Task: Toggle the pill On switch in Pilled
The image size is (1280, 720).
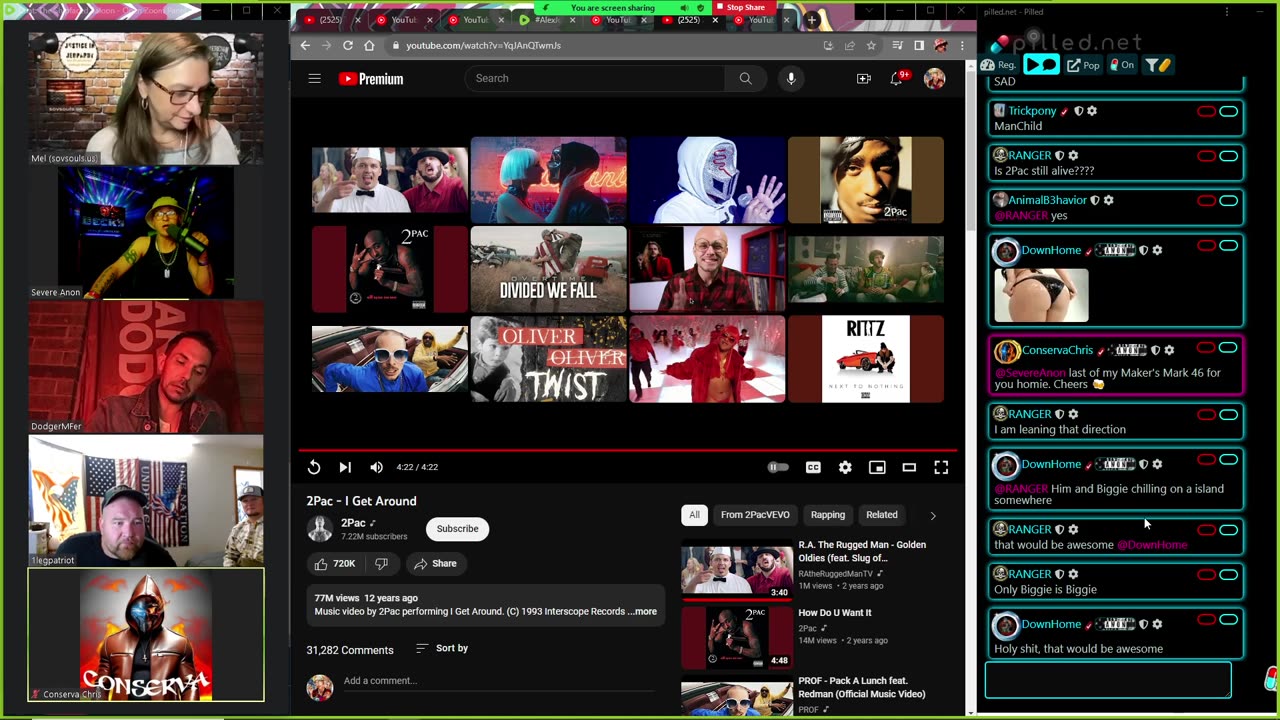Action: coord(1122,65)
